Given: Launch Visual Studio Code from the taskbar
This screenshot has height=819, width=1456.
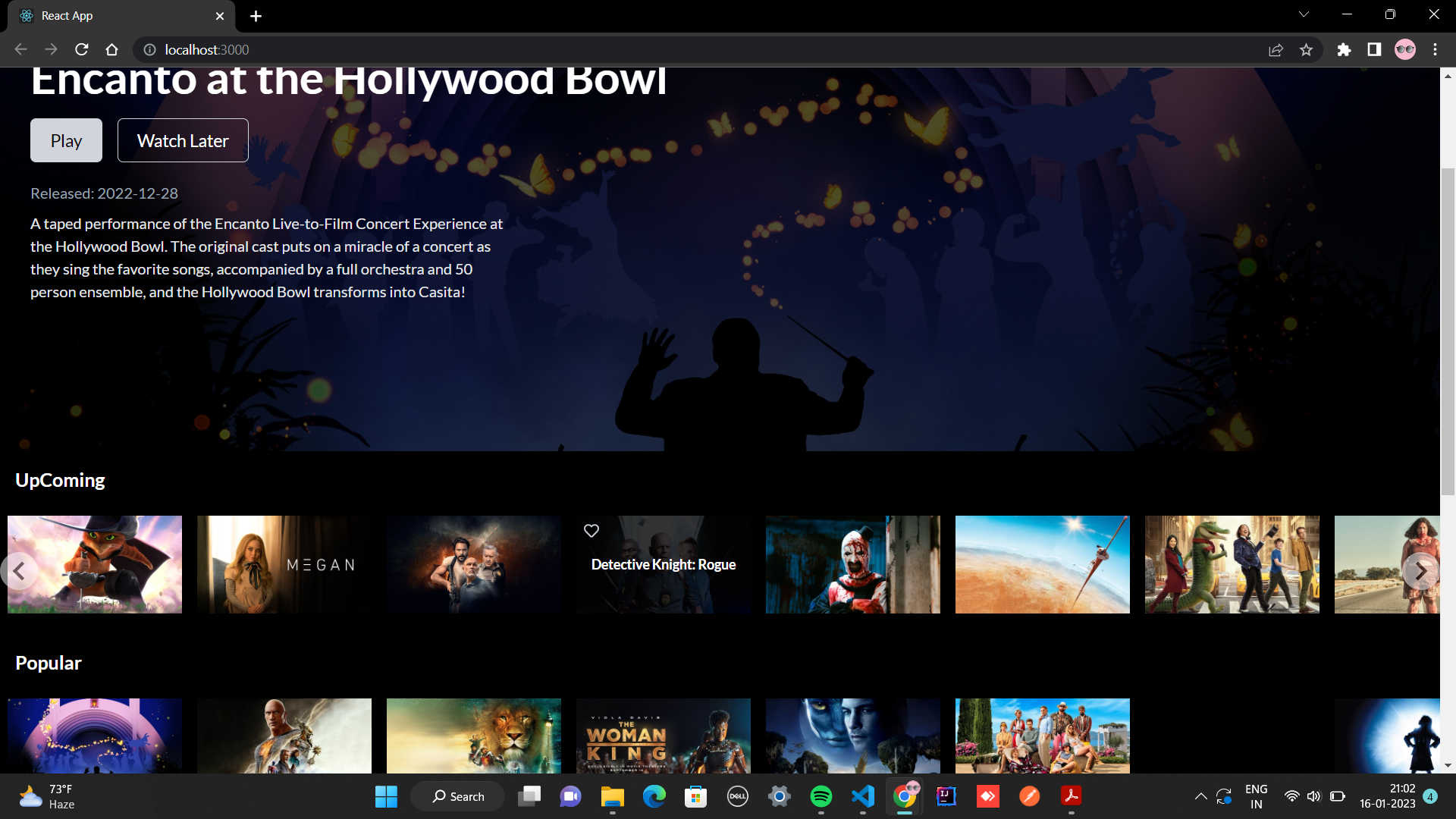Looking at the screenshot, I should pos(863,796).
